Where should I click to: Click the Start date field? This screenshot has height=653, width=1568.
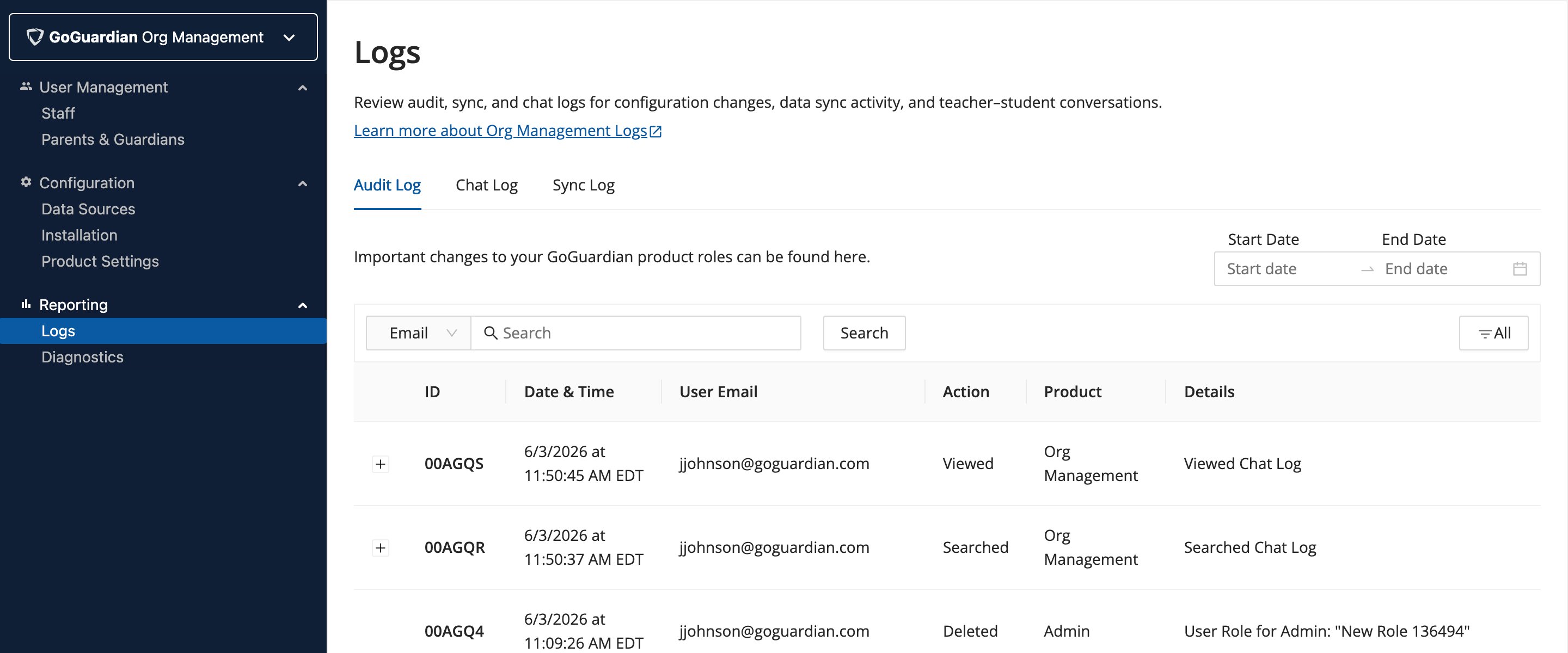click(x=1285, y=269)
